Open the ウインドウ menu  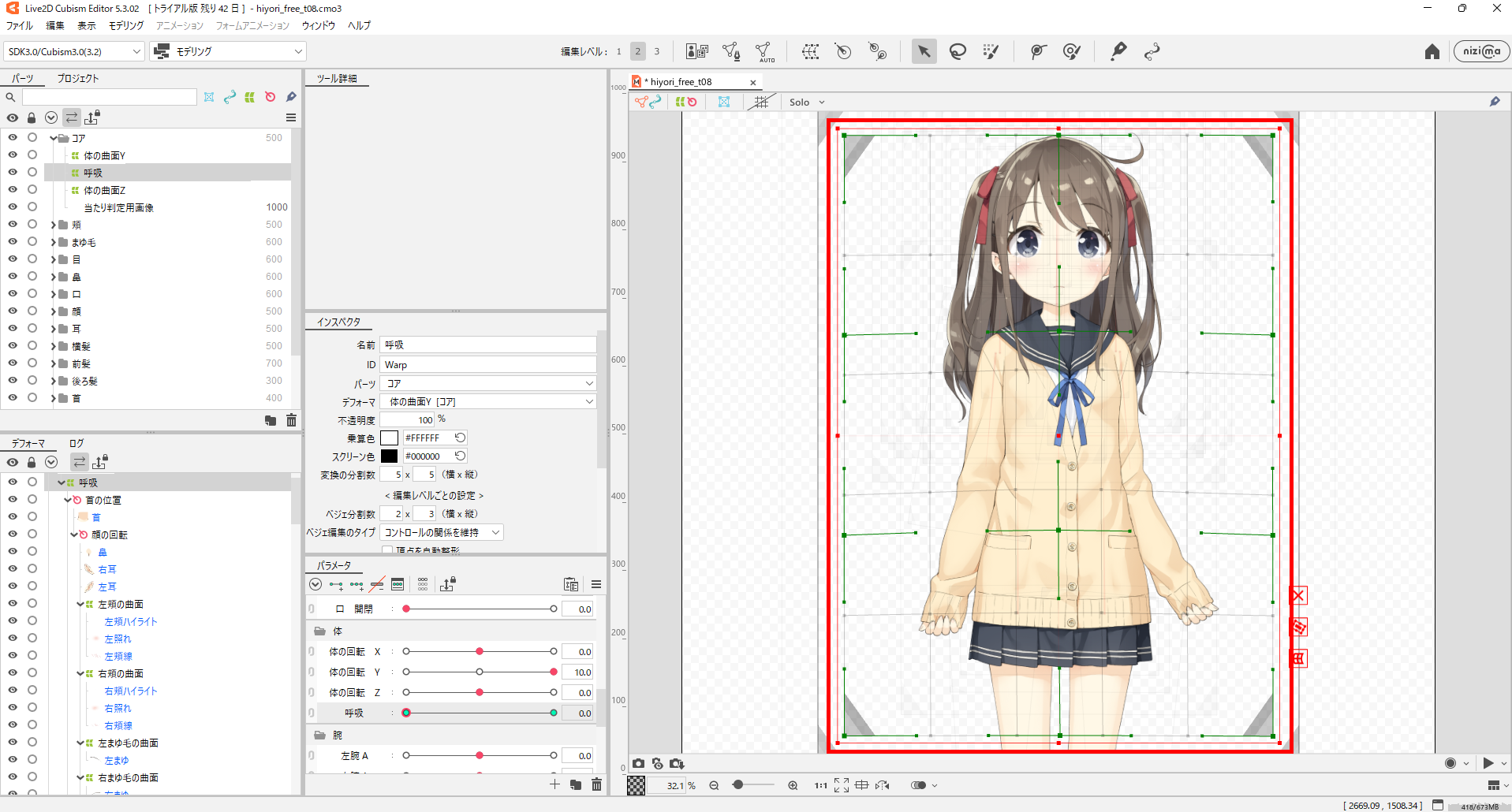(319, 25)
